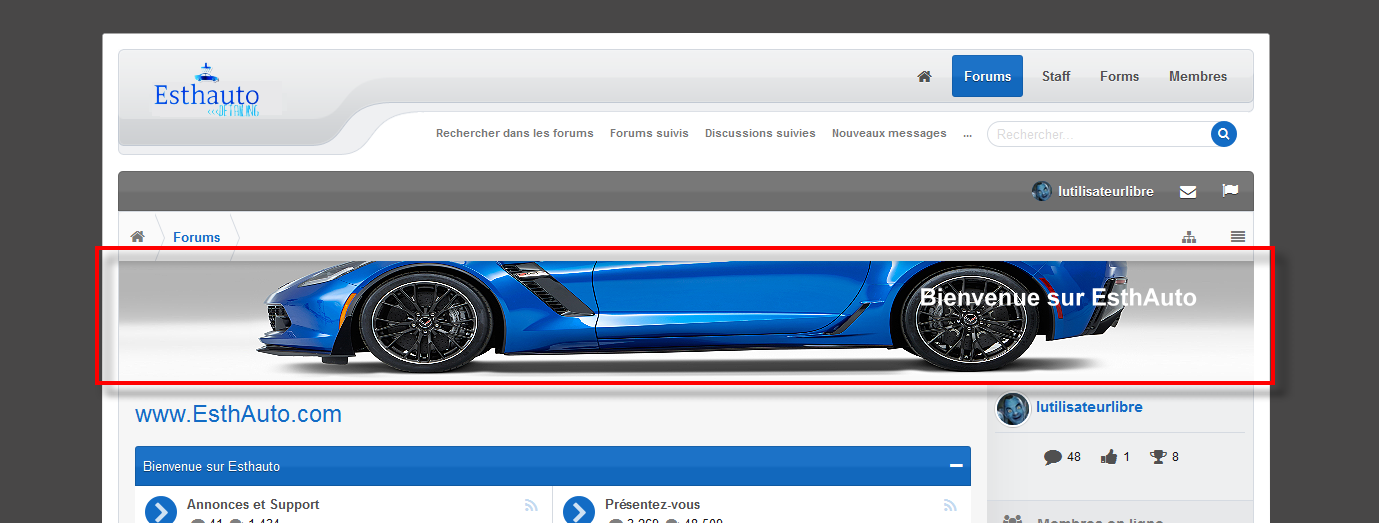The image size is (1379, 523).
Task: Expand the more options ellipsis in sub-navigation
Action: 967,133
